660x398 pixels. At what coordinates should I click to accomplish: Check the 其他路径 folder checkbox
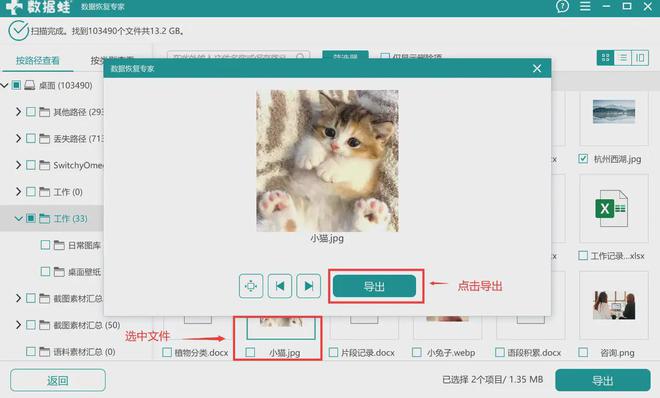[x=31, y=112]
